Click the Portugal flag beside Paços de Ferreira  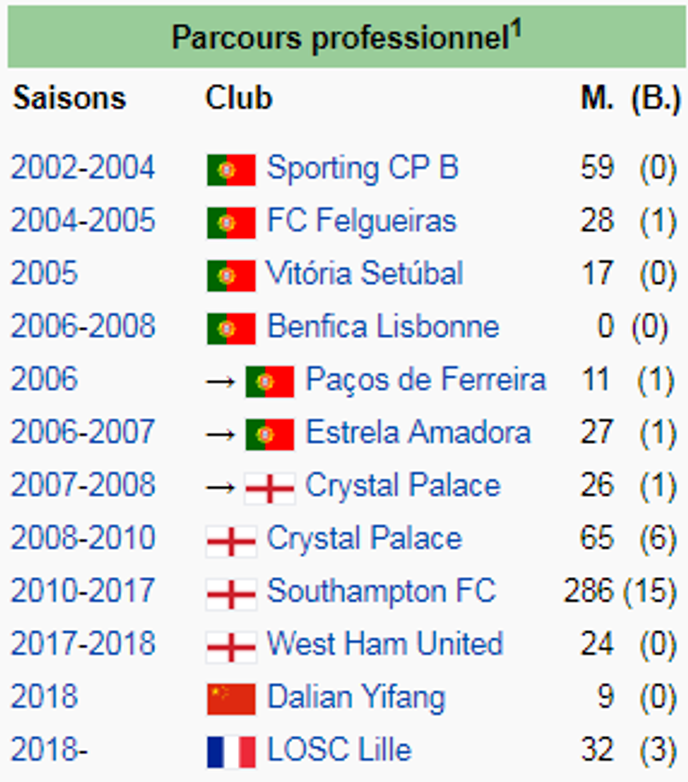tap(270, 382)
